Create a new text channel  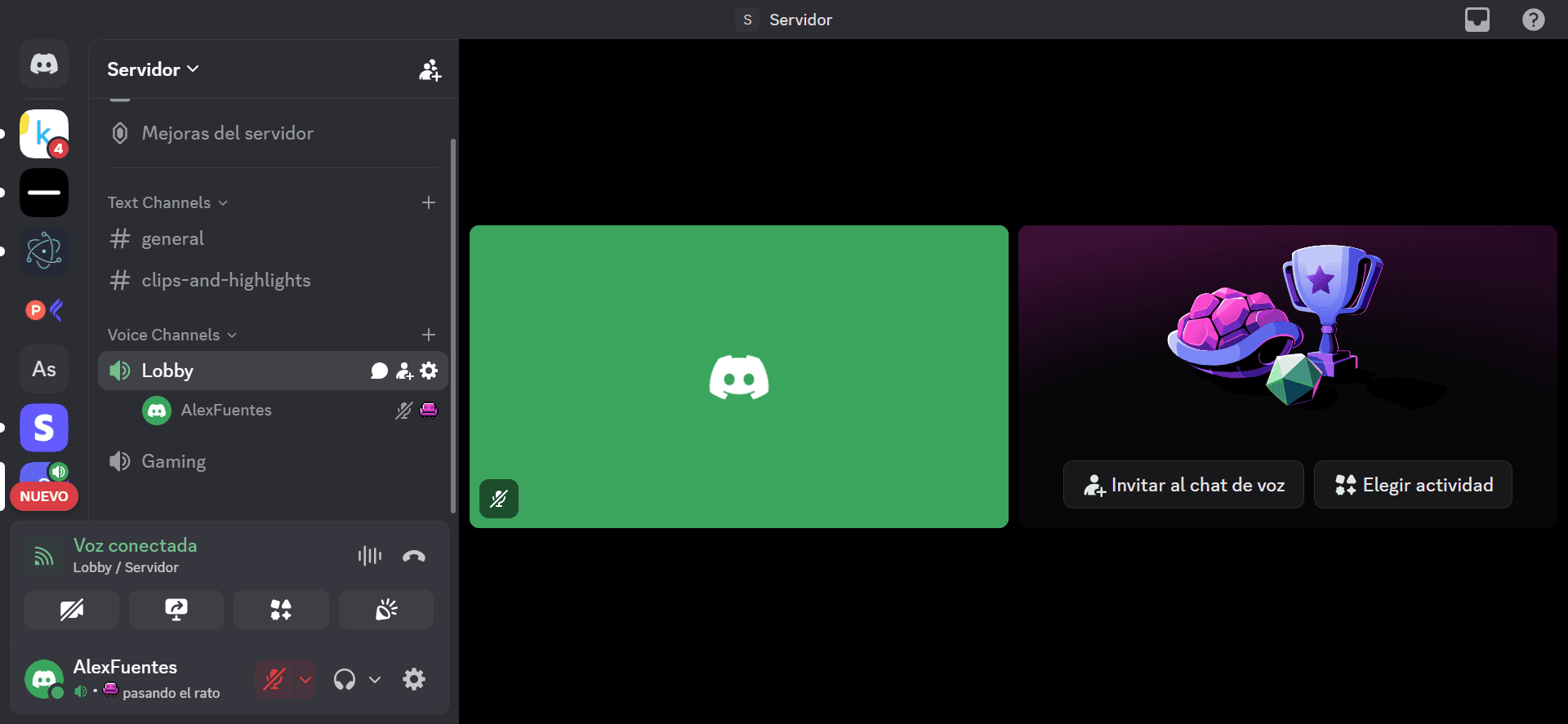point(429,202)
